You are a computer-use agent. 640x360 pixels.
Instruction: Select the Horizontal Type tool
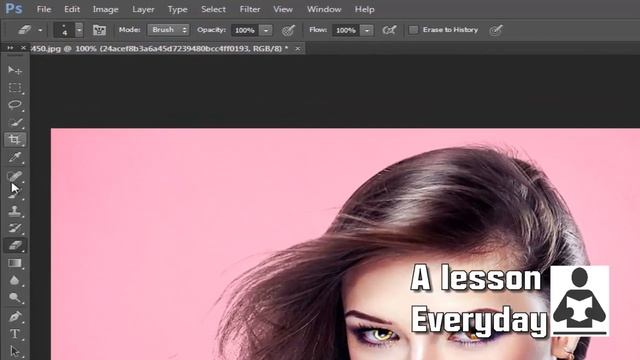tap(15, 333)
